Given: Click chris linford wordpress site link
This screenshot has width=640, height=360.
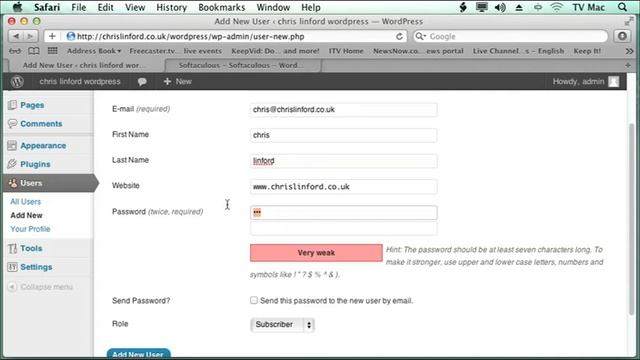Looking at the screenshot, I should click(x=80, y=81).
